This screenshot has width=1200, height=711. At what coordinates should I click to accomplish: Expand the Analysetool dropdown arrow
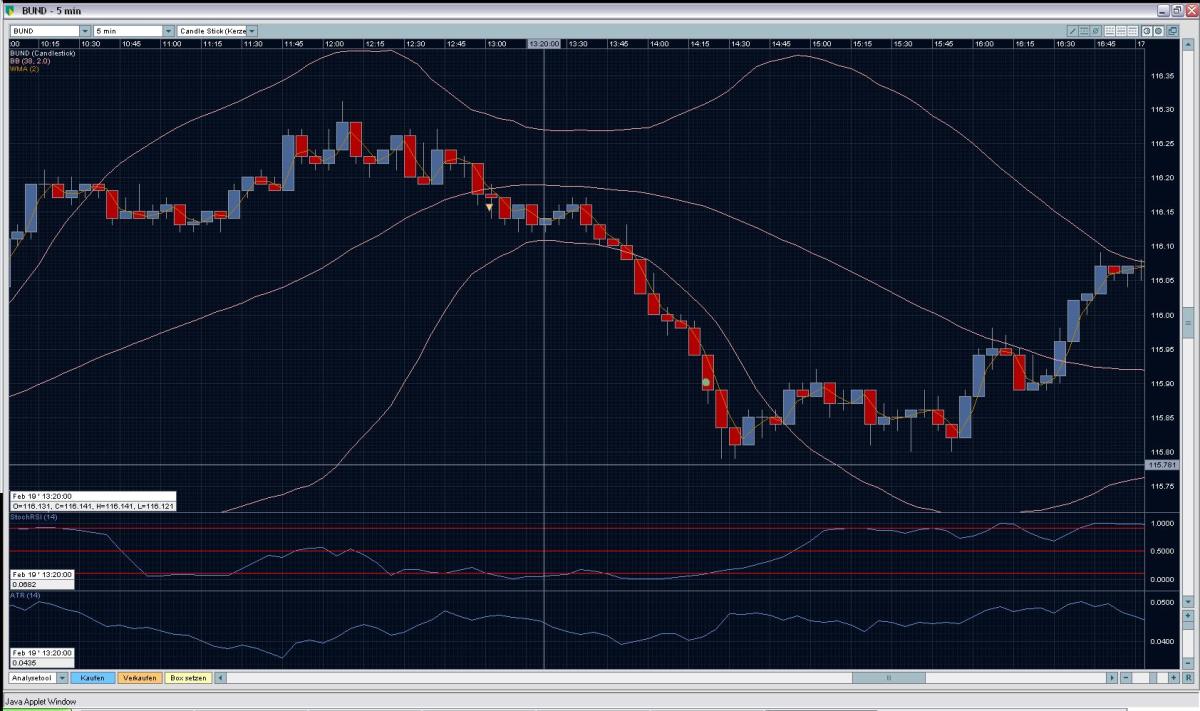[62, 678]
